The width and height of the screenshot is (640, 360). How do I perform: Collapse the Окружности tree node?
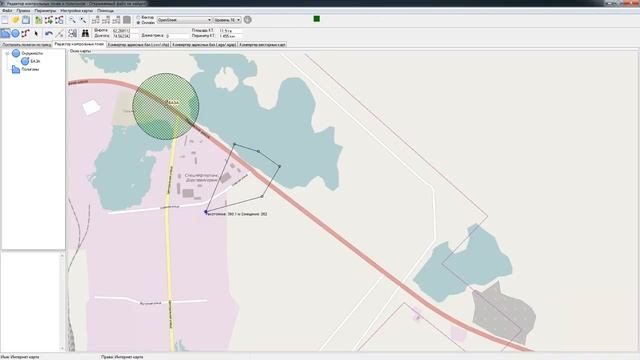click(7, 53)
